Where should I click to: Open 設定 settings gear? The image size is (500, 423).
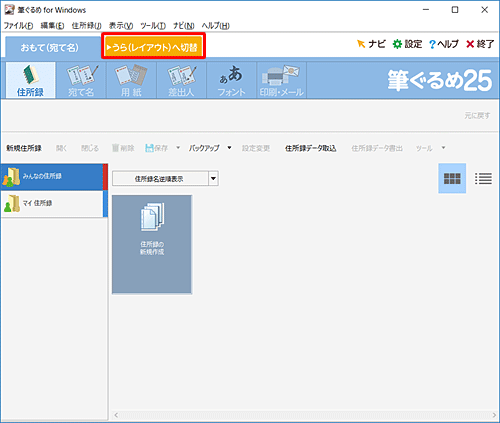click(x=407, y=44)
